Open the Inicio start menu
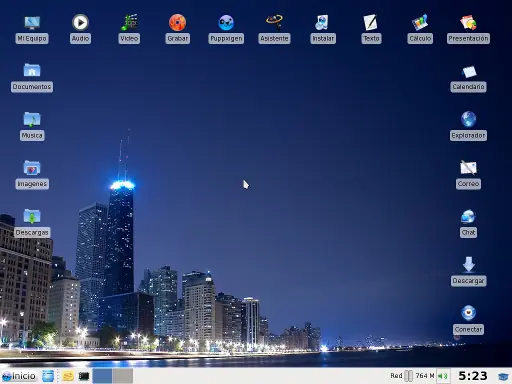 [19, 376]
